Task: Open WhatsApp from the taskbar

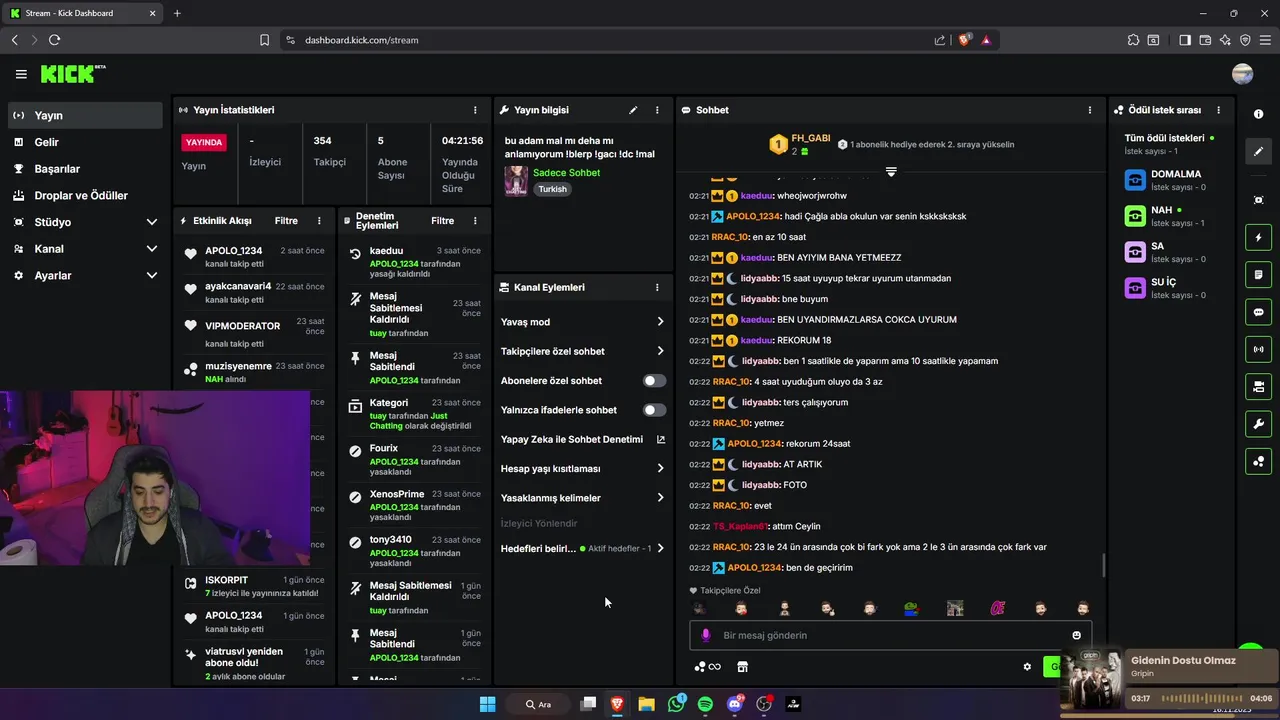Action: tap(676, 704)
